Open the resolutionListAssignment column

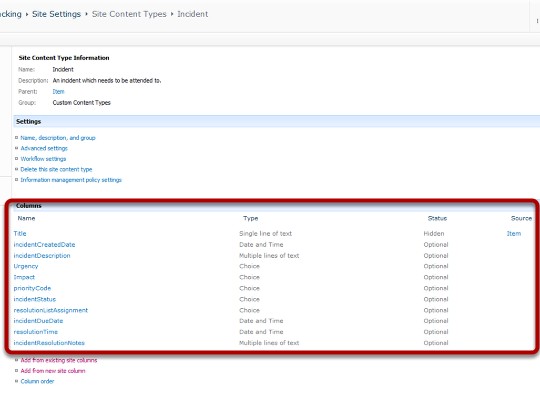tap(51, 310)
